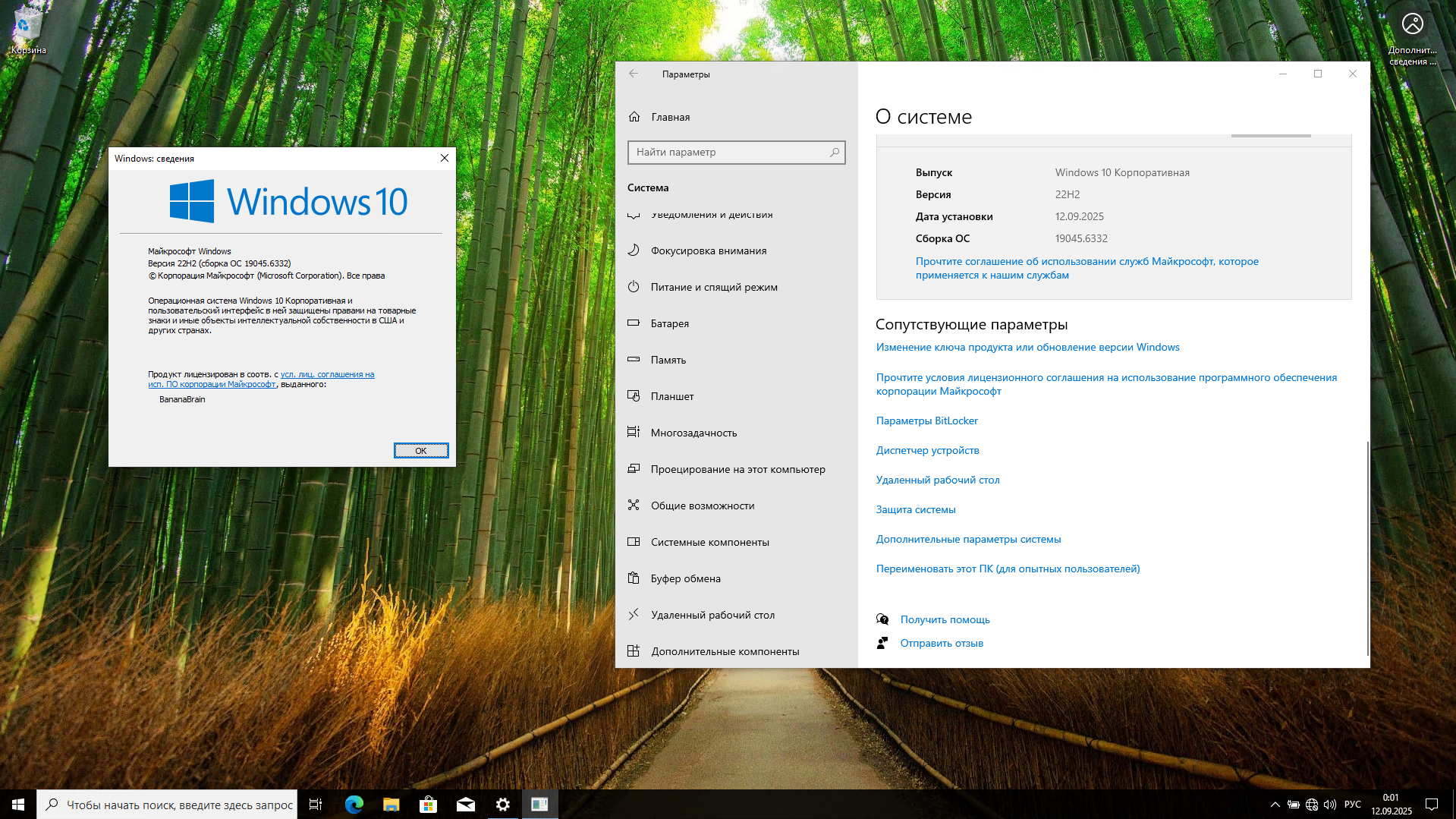Open the Recycle Bin desktop icon
Screen dimensions: 1456x819
[x=28, y=30]
